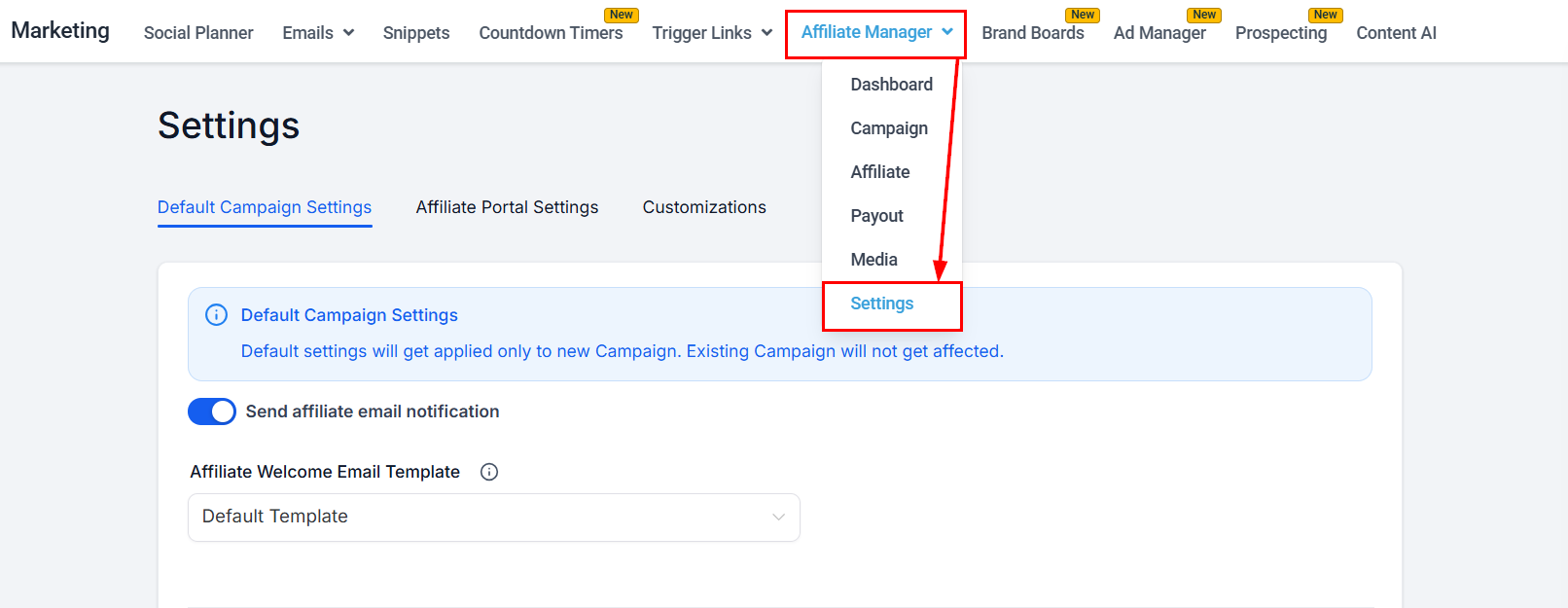This screenshot has width=1568, height=608.
Task: Expand the Emails menu
Action: (x=318, y=33)
